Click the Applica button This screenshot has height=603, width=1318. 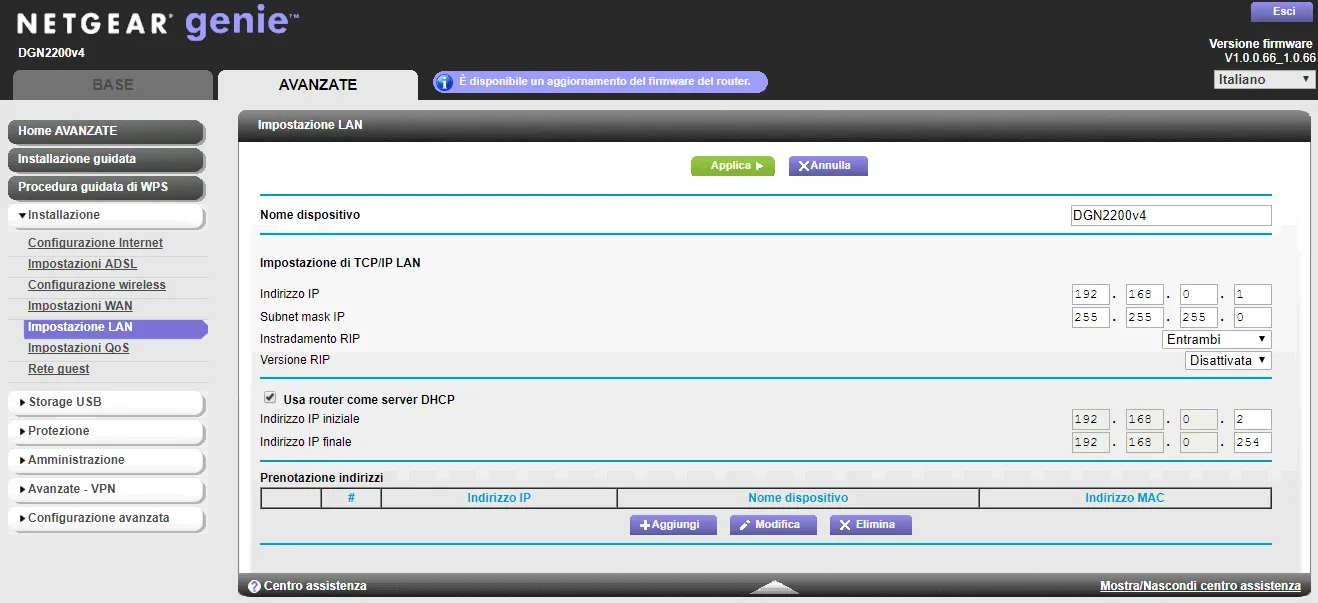click(733, 166)
